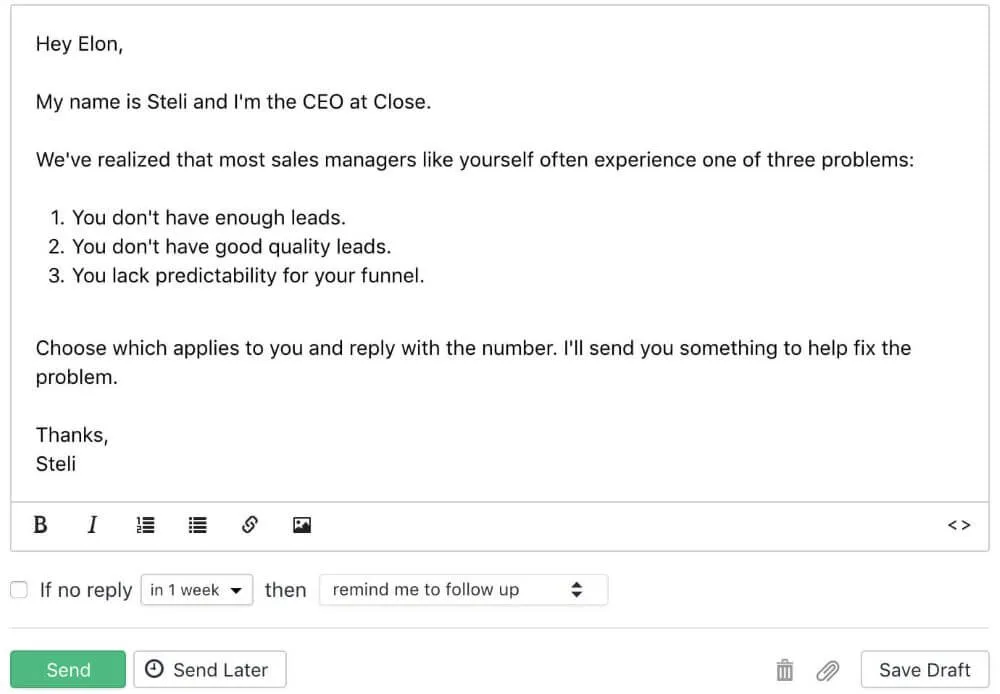Insert a hyperlink using the link icon
The image size is (1000, 694).
[249, 525]
